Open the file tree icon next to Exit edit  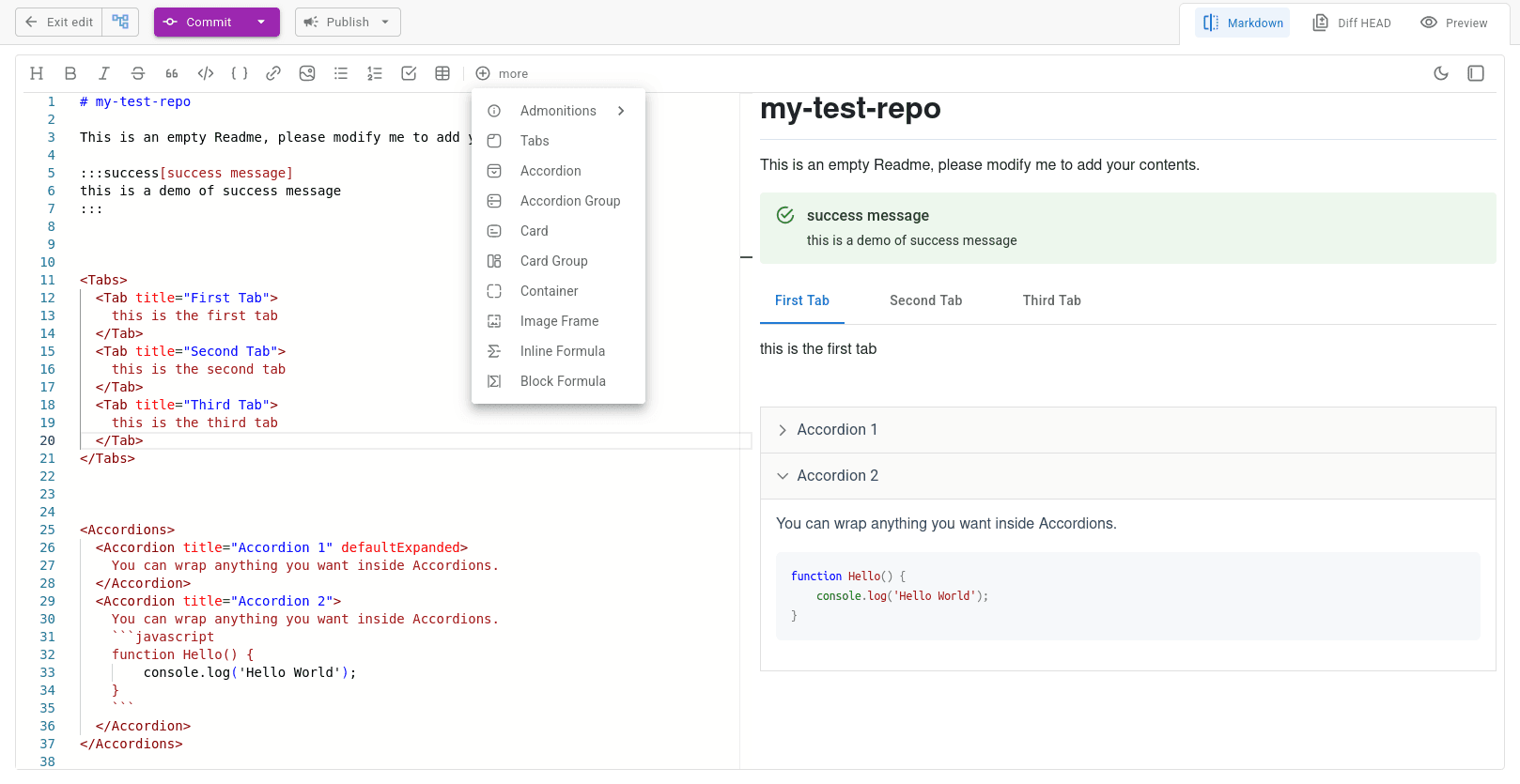pos(120,22)
